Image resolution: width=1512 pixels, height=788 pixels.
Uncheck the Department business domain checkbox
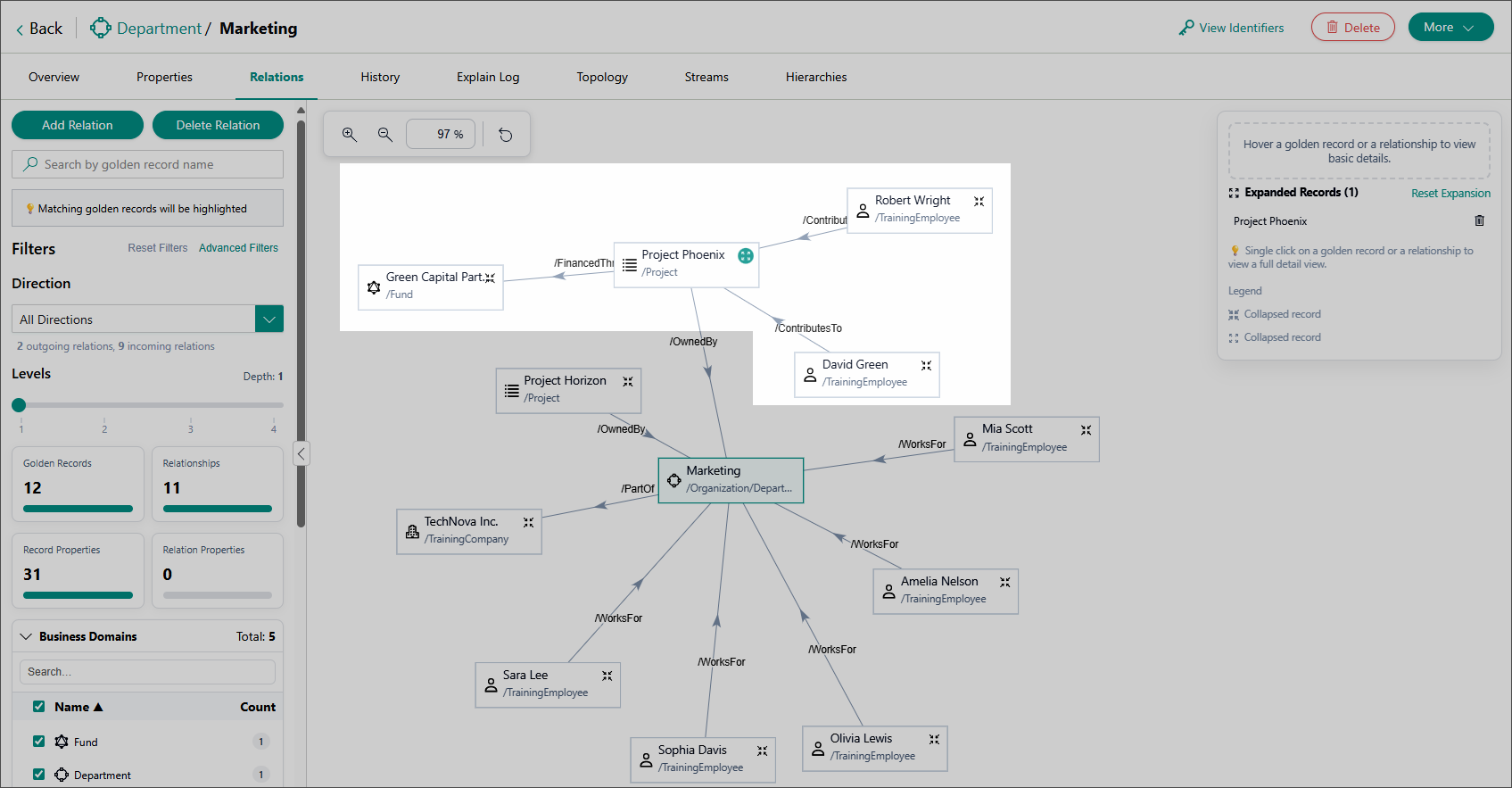click(x=38, y=774)
